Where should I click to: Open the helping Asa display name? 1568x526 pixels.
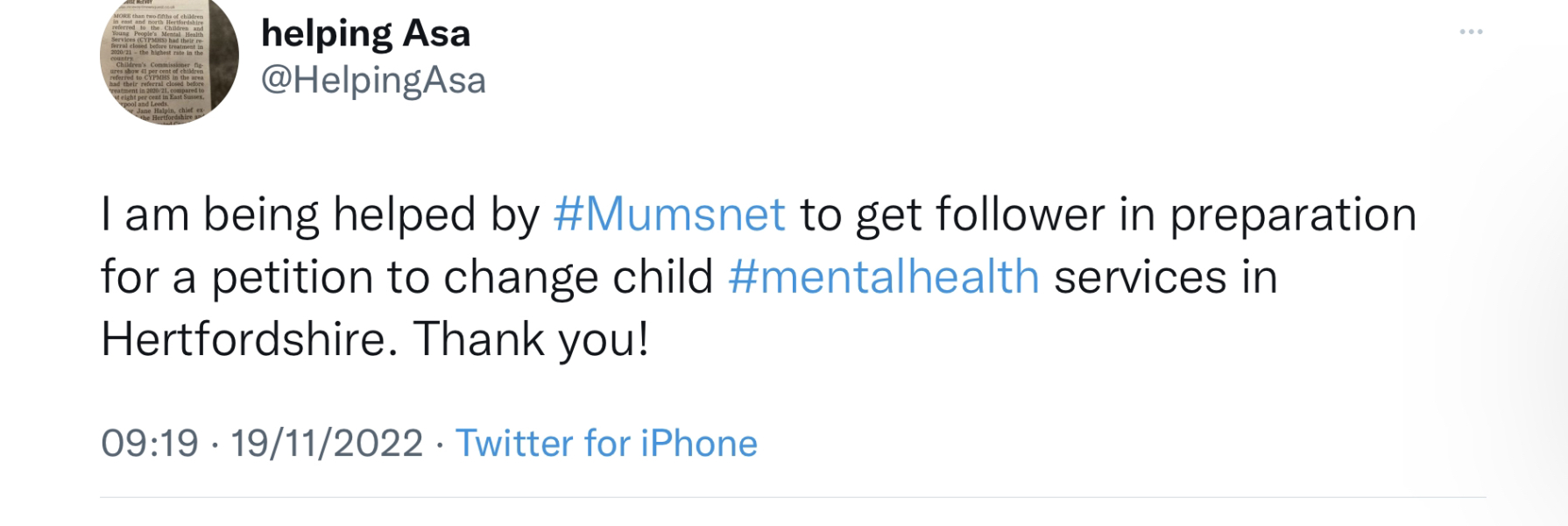tap(365, 33)
